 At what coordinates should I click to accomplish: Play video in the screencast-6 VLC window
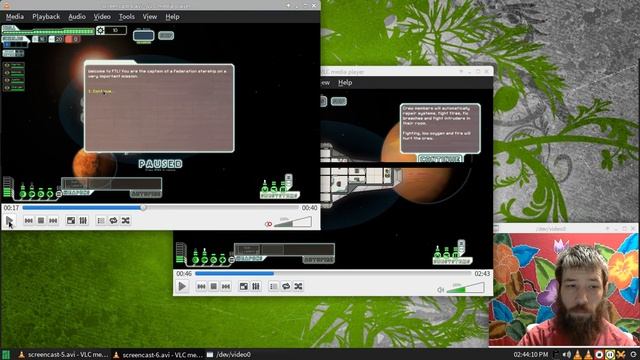182,287
